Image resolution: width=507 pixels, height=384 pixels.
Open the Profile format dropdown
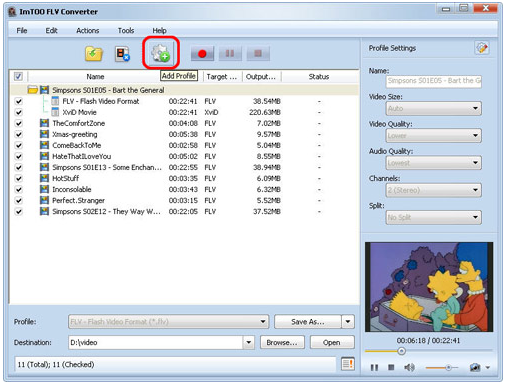click(x=169, y=322)
